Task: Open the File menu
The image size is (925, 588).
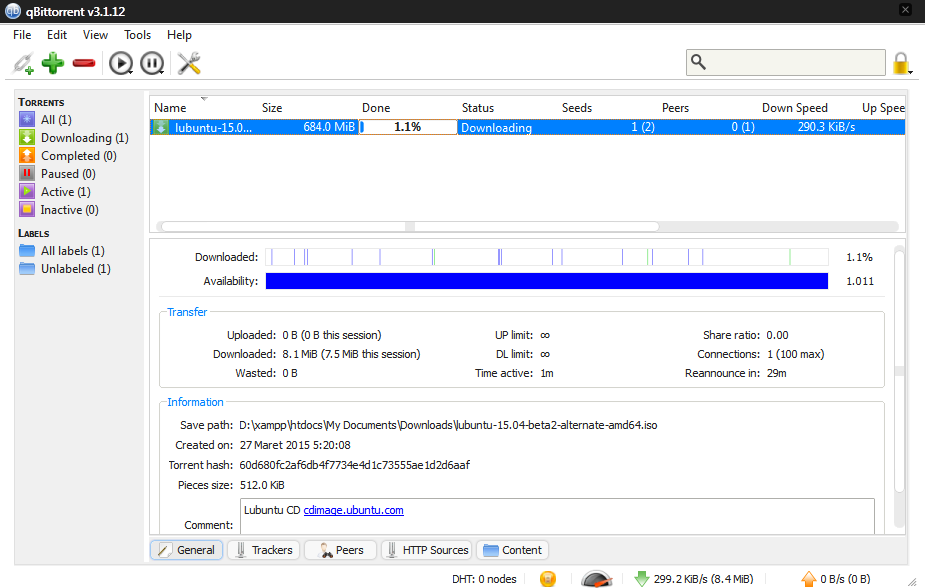Action: pyautogui.click(x=22, y=35)
